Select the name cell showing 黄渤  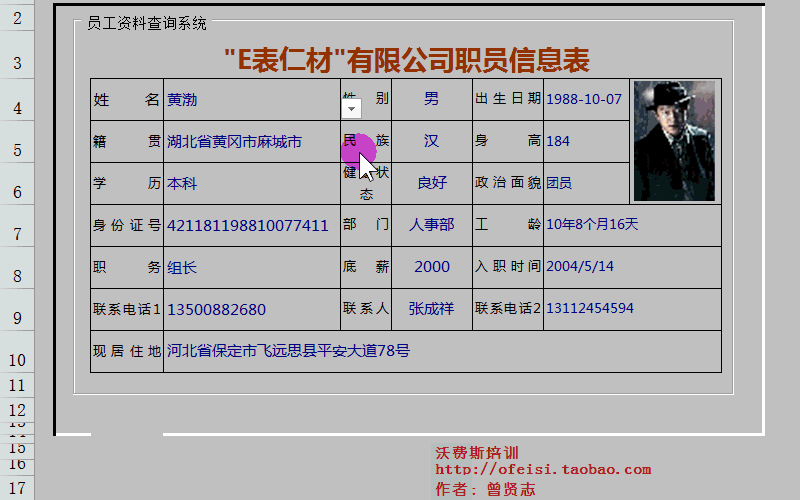point(252,99)
